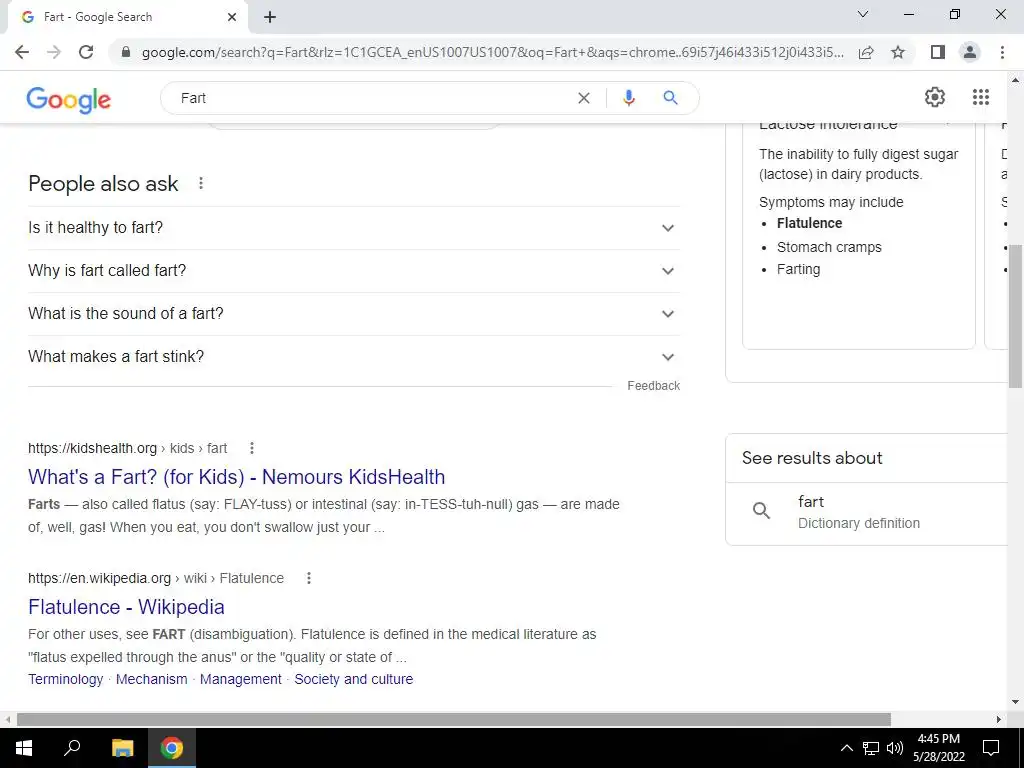Open Google quick settings gear
Viewport: 1024px width, 768px height.
pos(935,97)
